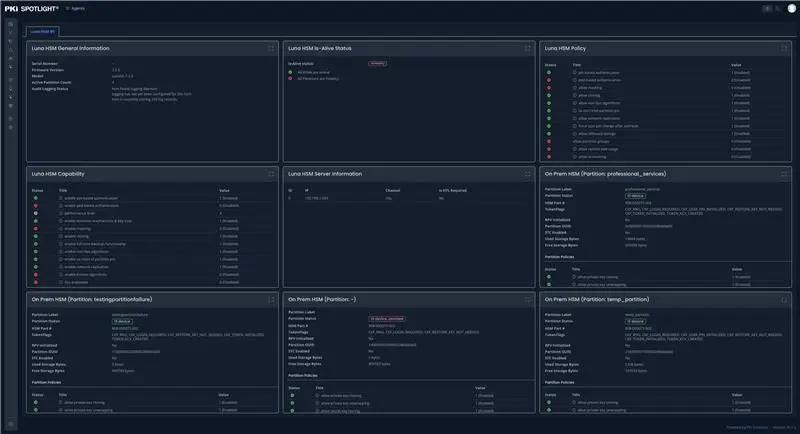The image size is (800, 434).
Task: Maximize the Luna HSM Server Information panel
Action: coord(528,174)
